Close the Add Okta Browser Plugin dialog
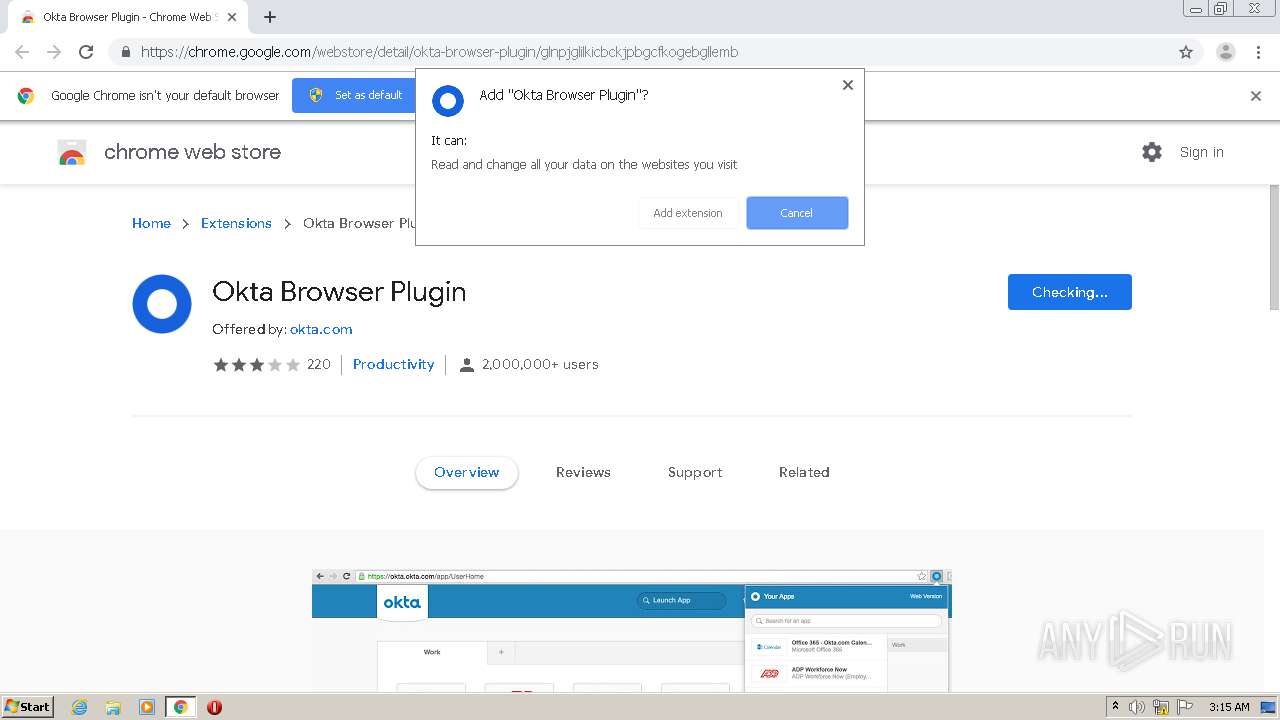This screenshot has height=720, width=1280. tap(848, 85)
